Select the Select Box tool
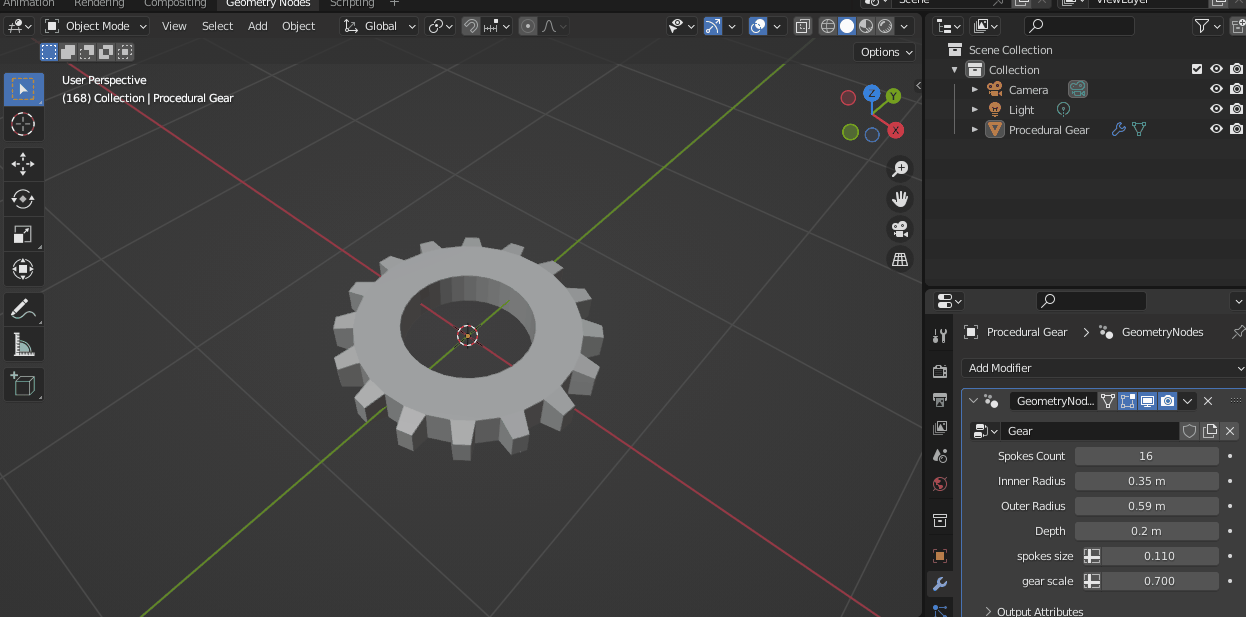The width and height of the screenshot is (1246, 617). click(x=23, y=89)
